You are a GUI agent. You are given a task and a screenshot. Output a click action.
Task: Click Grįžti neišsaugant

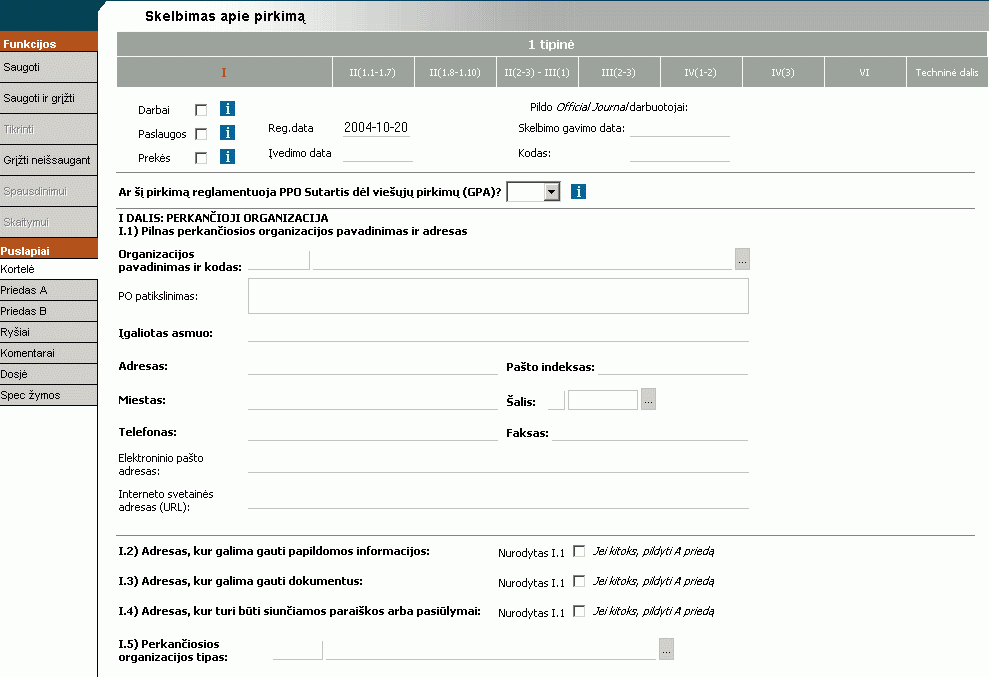[x=49, y=160]
